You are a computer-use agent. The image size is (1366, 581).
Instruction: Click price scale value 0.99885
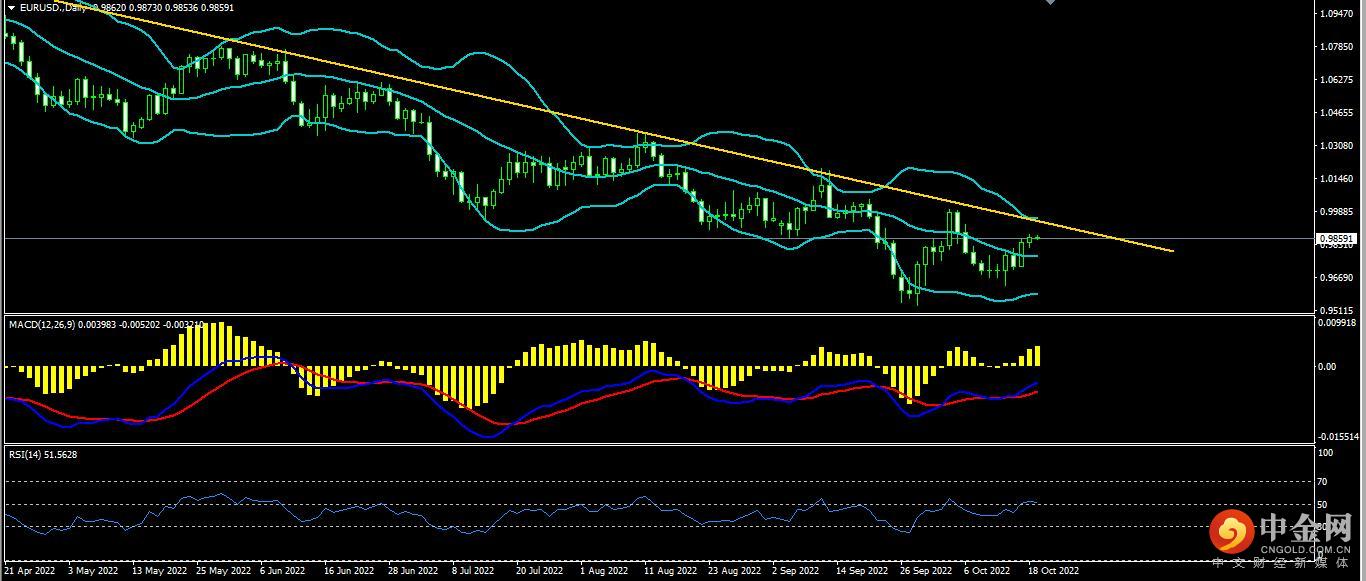point(1337,212)
